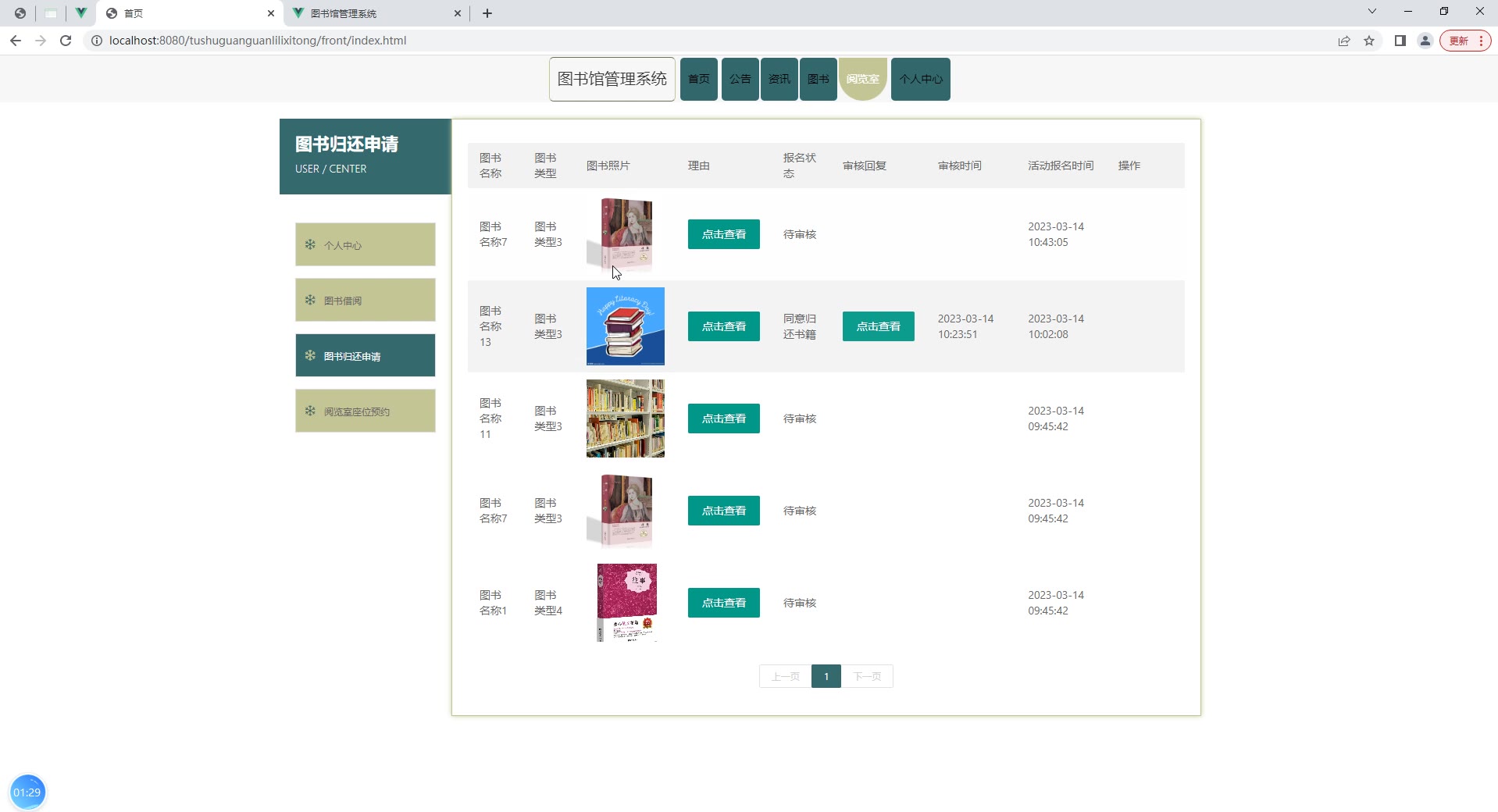Switch to the 图书馆管理系统 browser tab
Image resolution: width=1498 pixels, height=812 pixels.
[376, 13]
